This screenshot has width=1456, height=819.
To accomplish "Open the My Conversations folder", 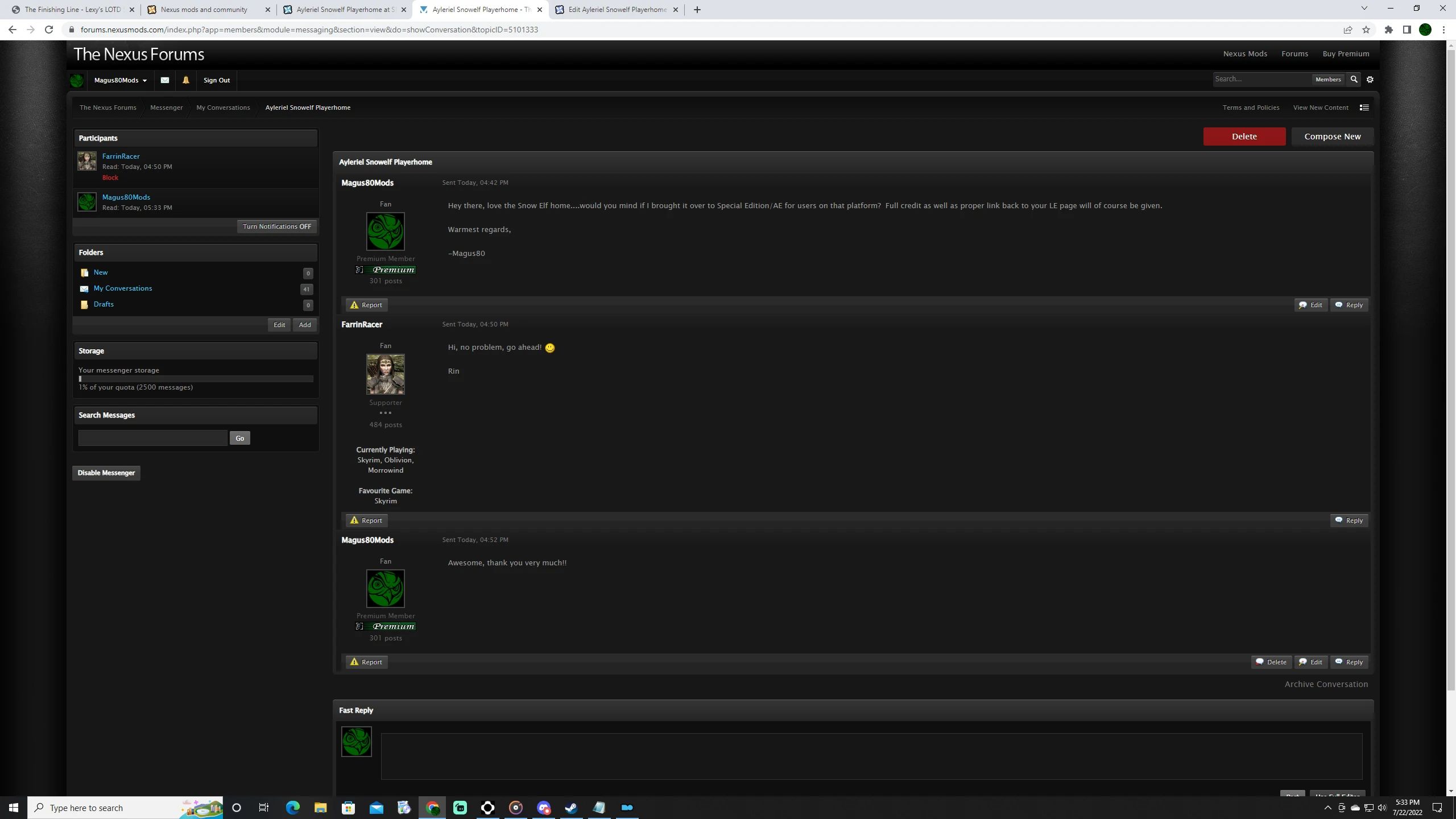I will (123, 288).
